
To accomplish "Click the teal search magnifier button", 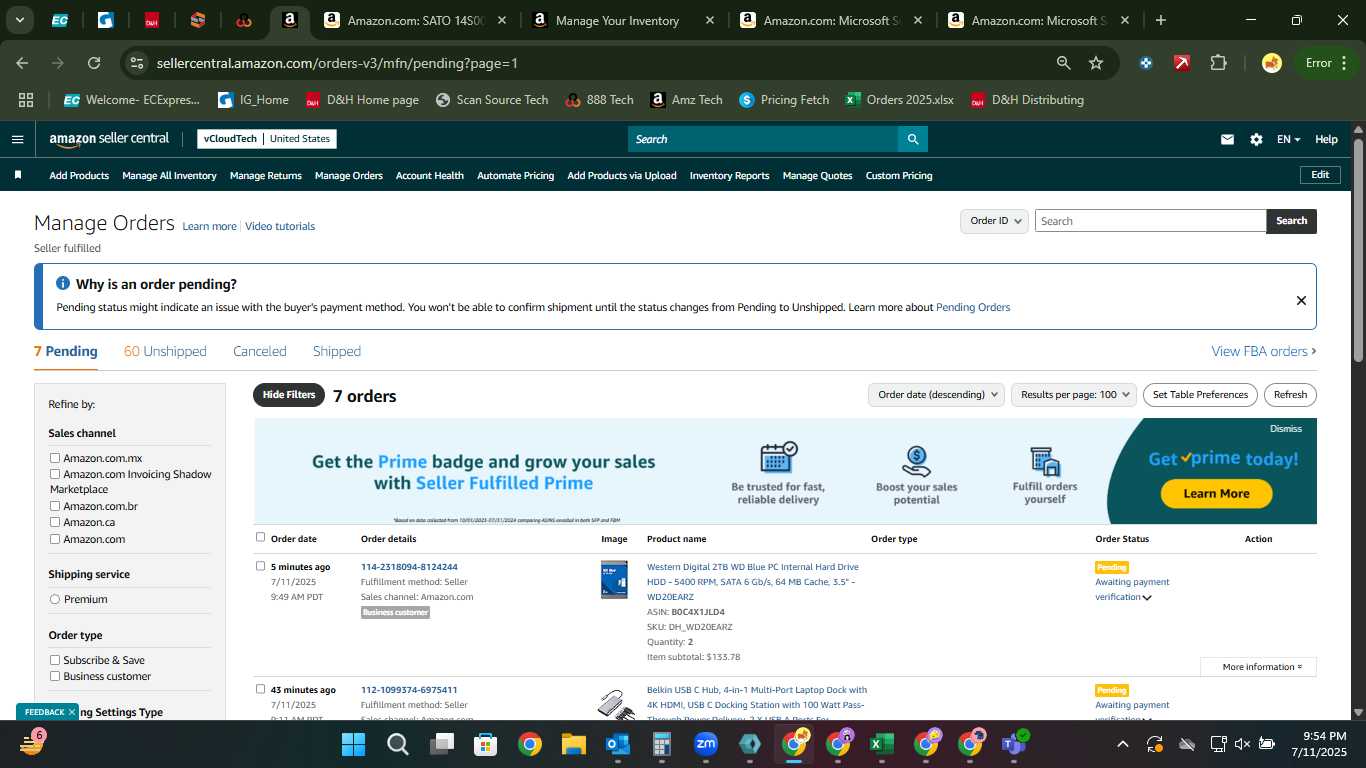I will (x=912, y=139).
